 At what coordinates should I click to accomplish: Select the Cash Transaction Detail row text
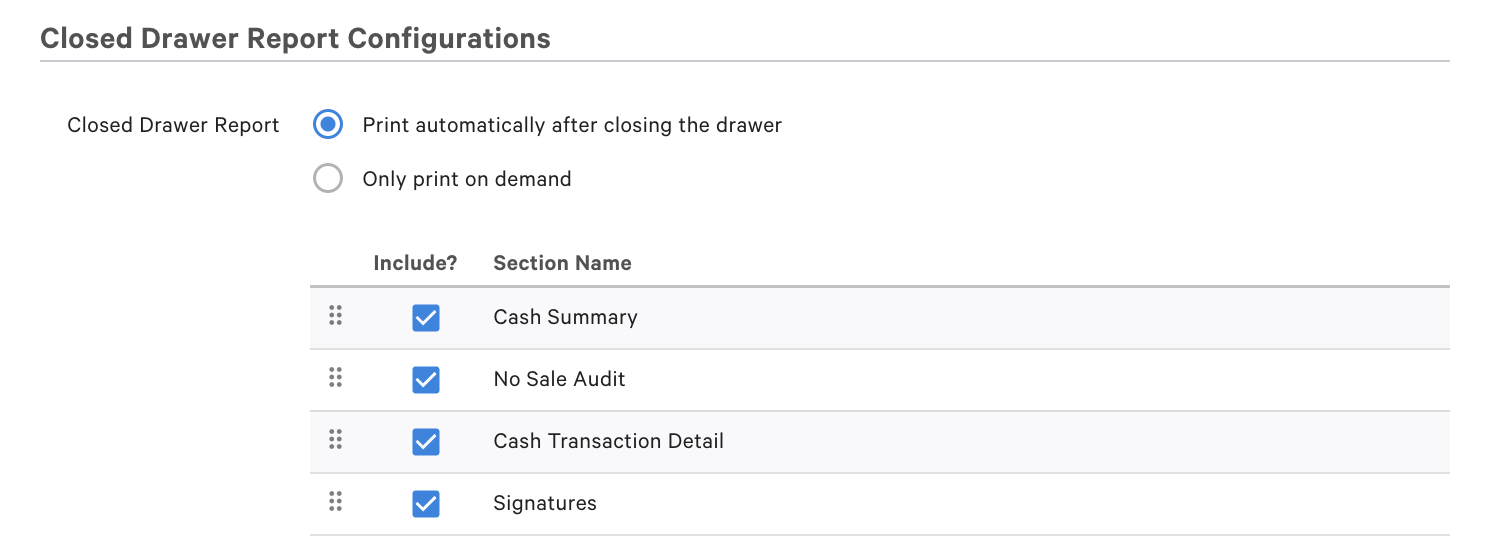(608, 441)
